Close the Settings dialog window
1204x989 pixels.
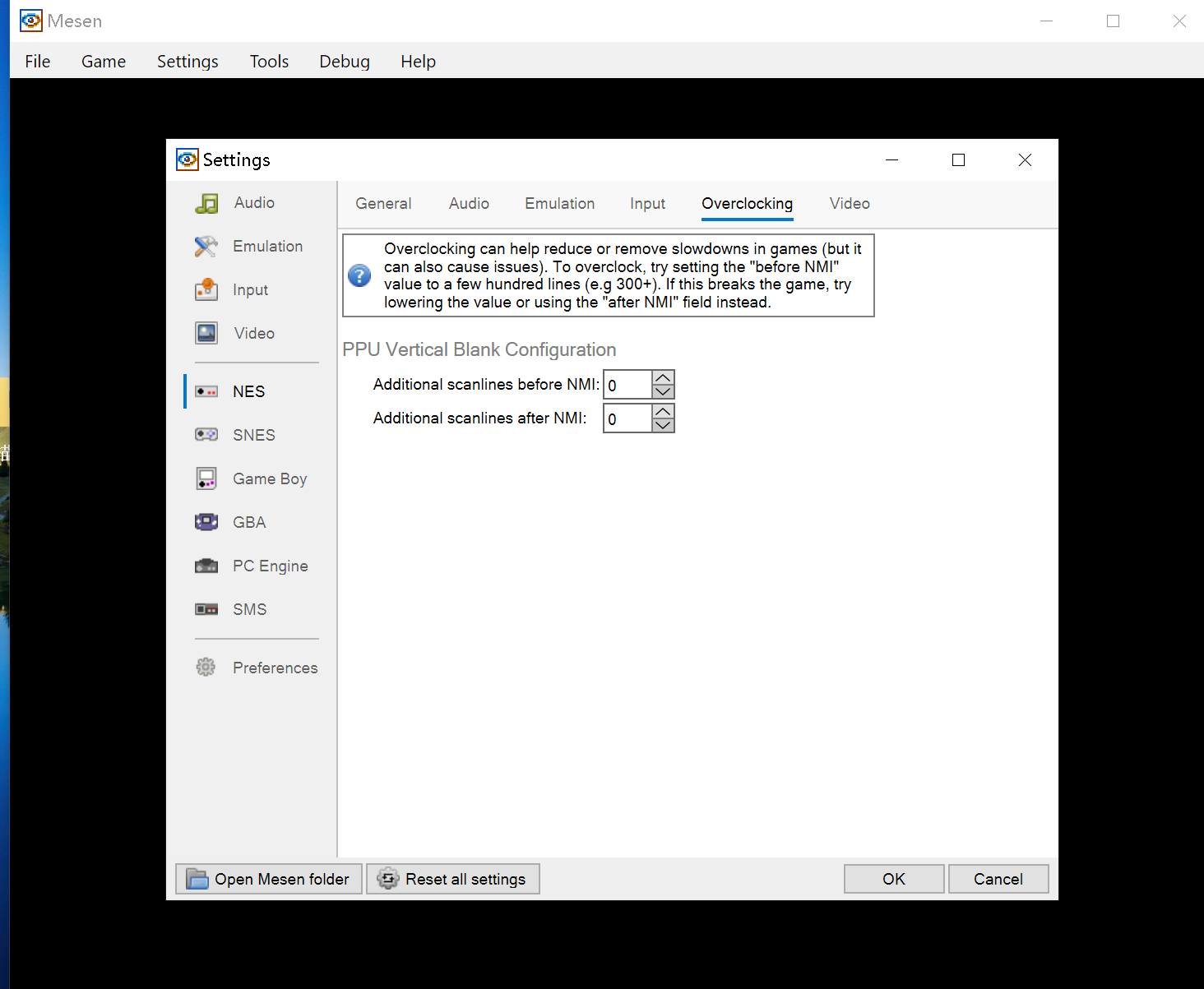[x=1025, y=159]
